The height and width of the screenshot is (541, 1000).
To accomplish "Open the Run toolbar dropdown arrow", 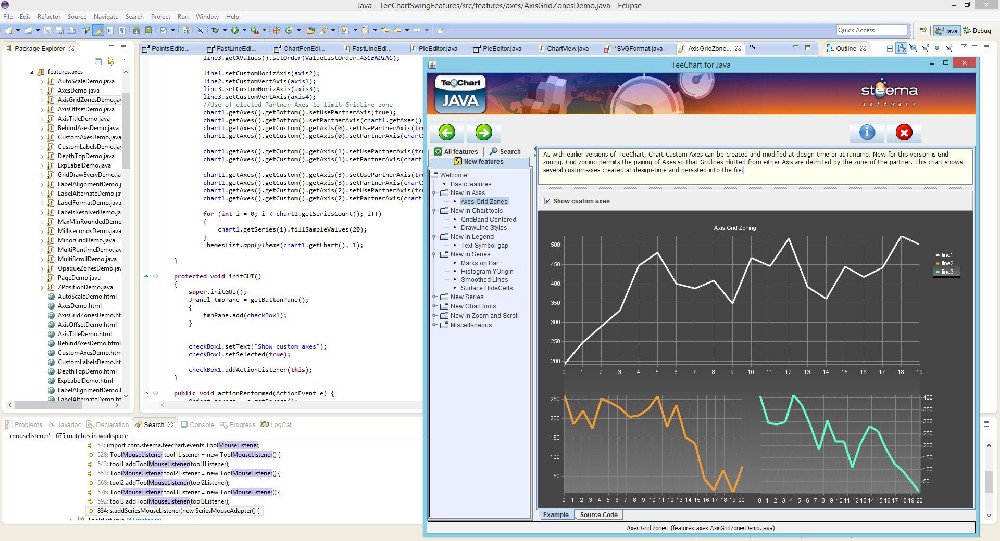I will (244, 30).
